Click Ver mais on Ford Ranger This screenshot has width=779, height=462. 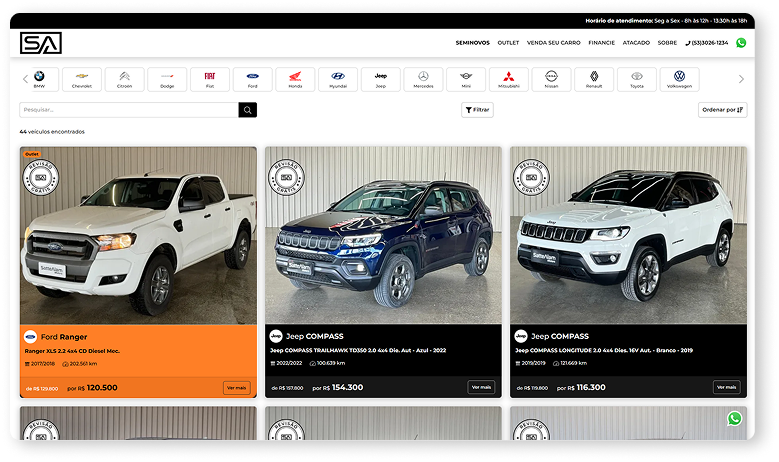[x=236, y=387]
